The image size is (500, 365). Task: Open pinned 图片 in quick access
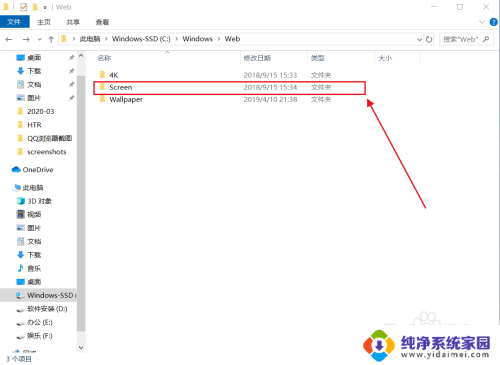34,98
